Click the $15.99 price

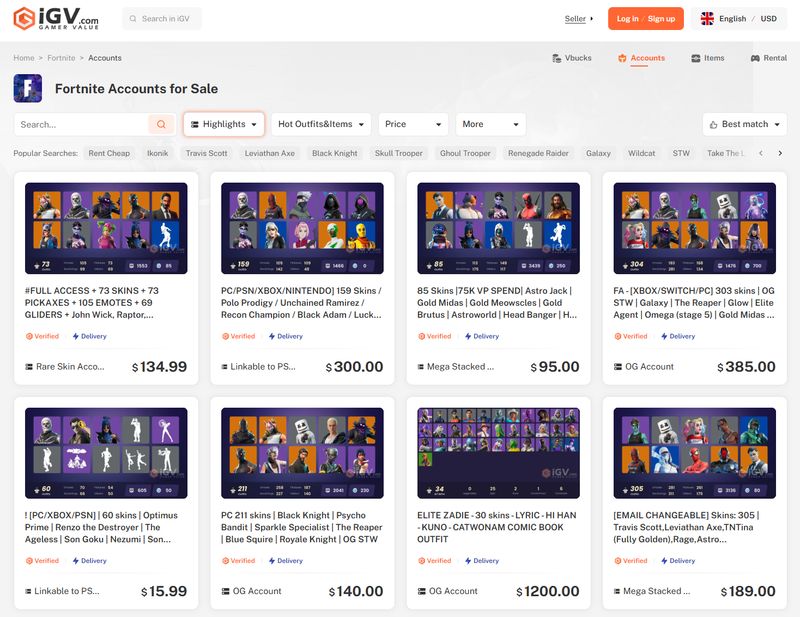[164, 591]
